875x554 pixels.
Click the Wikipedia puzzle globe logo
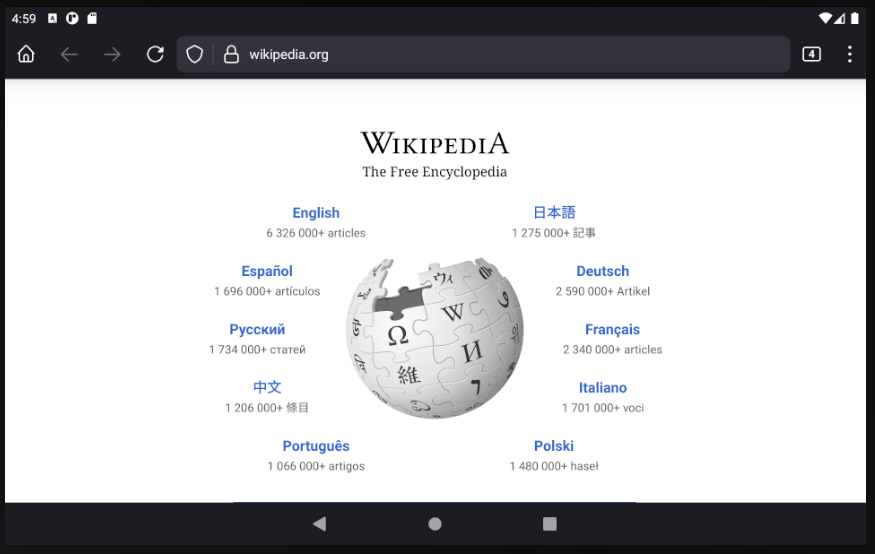click(435, 338)
